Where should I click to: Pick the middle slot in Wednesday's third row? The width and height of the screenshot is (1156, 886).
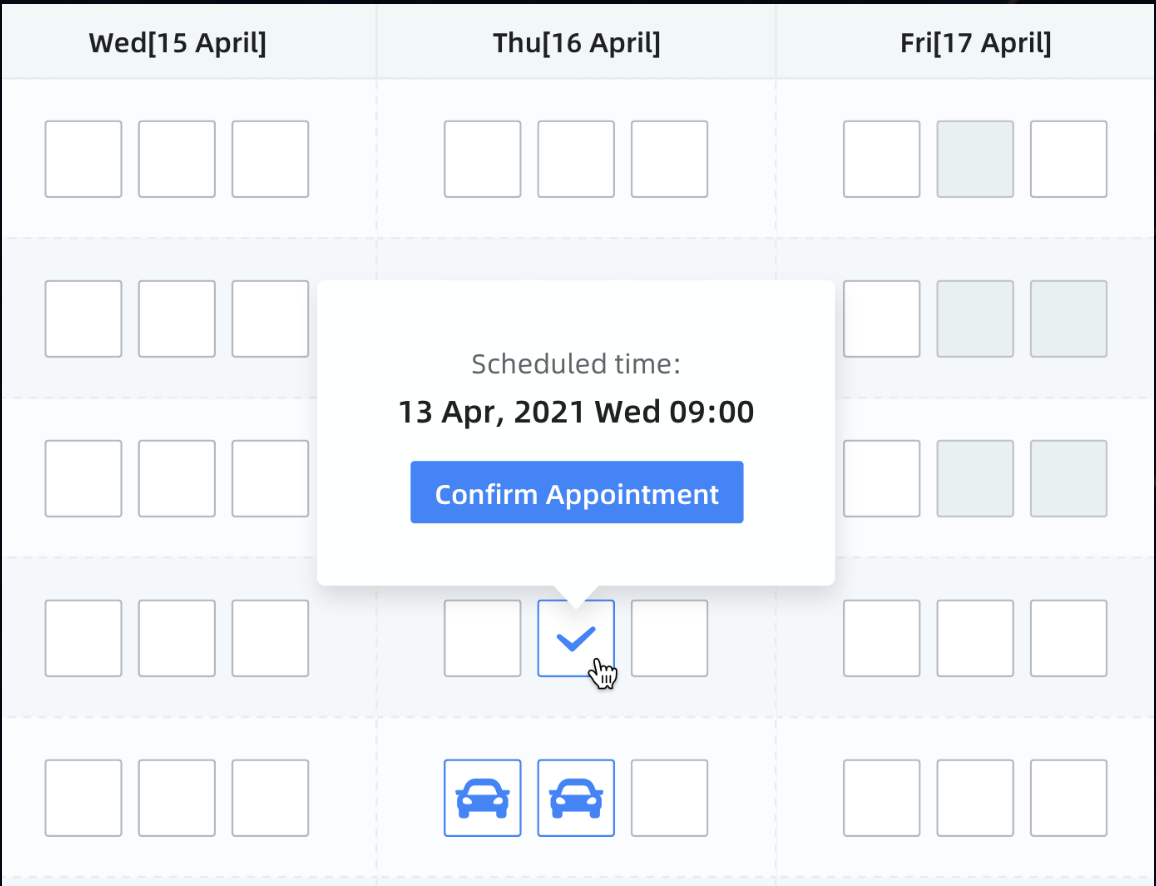point(177,479)
